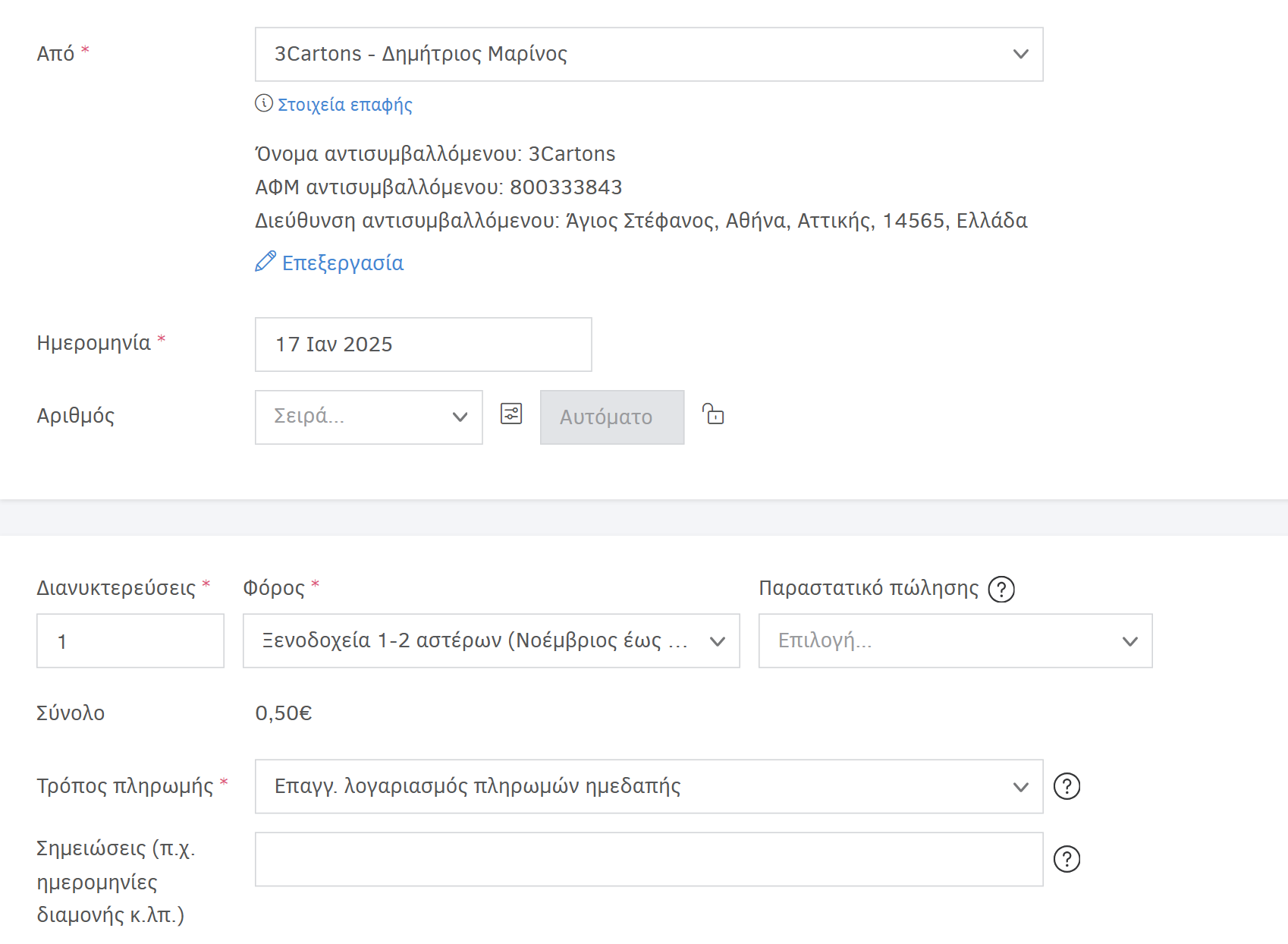Click help icon beside Σημειώσεις field
This screenshot has width=1288, height=944.
[1067, 859]
